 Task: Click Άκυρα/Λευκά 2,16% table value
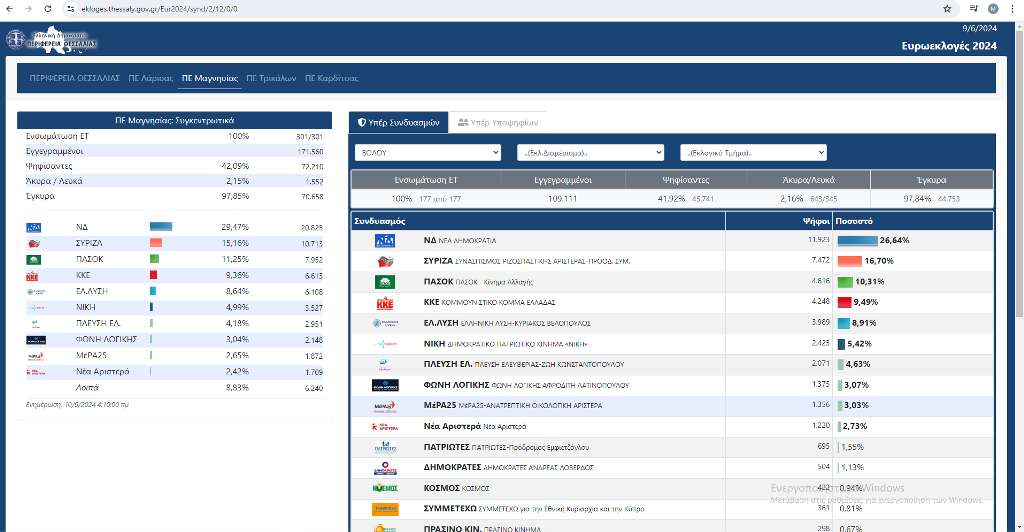tap(791, 198)
